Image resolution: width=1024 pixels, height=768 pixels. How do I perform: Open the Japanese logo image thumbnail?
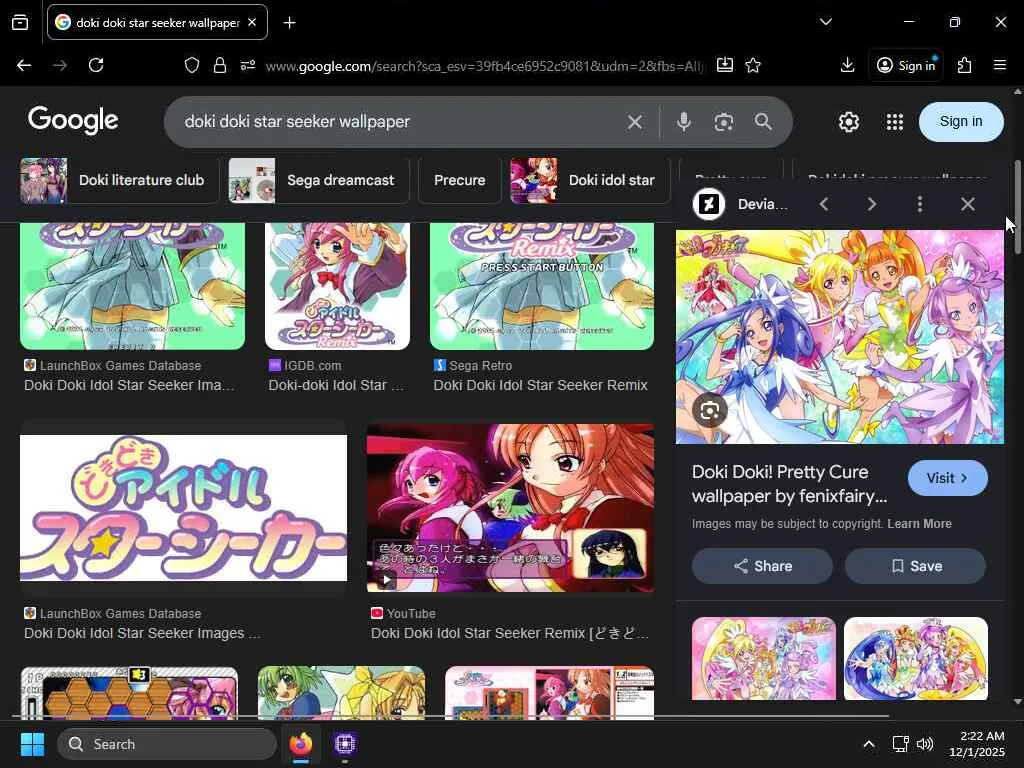[x=184, y=507]
